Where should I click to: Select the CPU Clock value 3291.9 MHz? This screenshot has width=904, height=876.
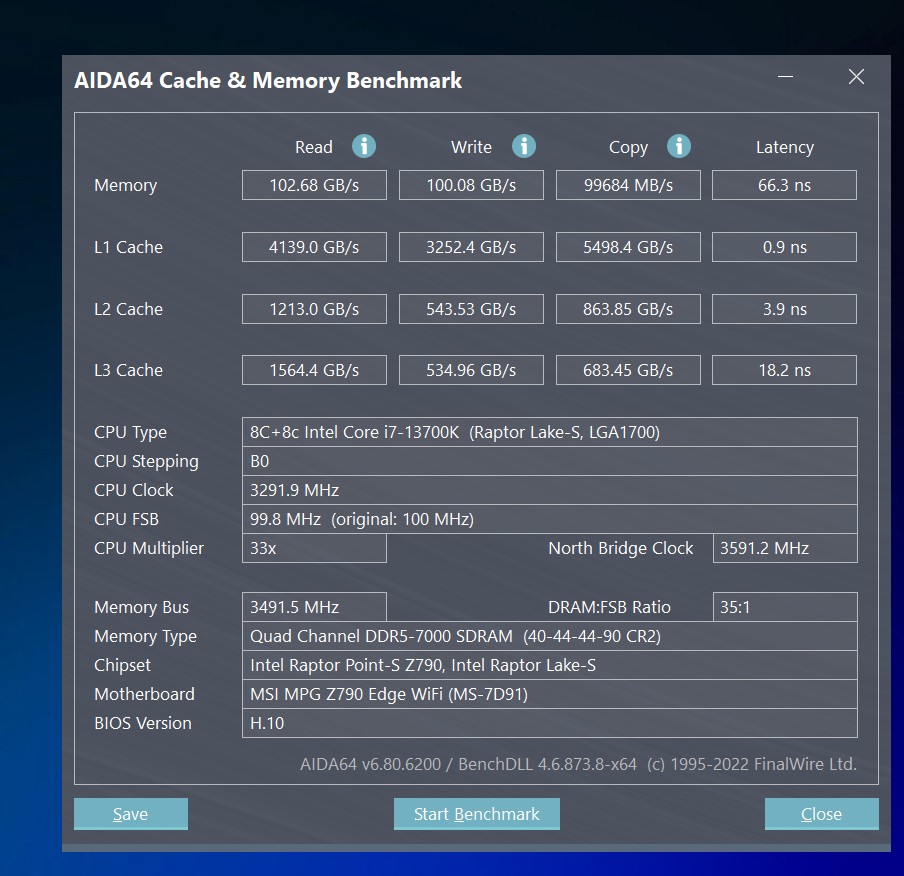tap(550, 490)
